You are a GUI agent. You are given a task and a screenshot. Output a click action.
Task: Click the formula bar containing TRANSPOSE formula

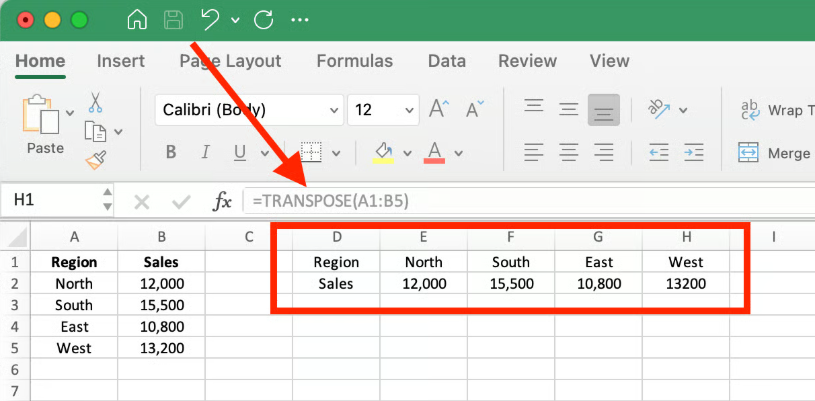tap(520, 201)
